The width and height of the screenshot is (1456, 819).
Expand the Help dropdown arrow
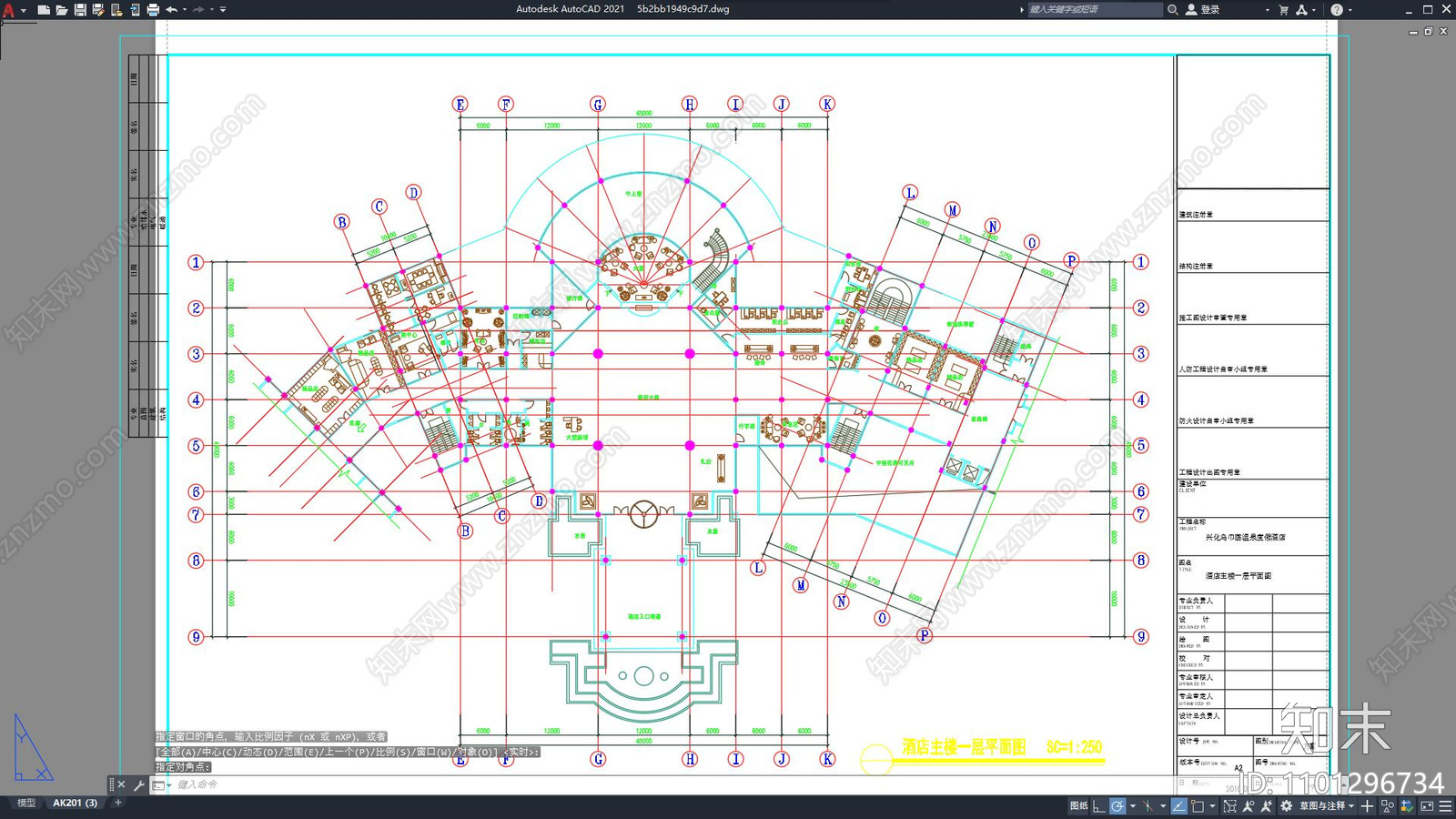coord(1350,10)
